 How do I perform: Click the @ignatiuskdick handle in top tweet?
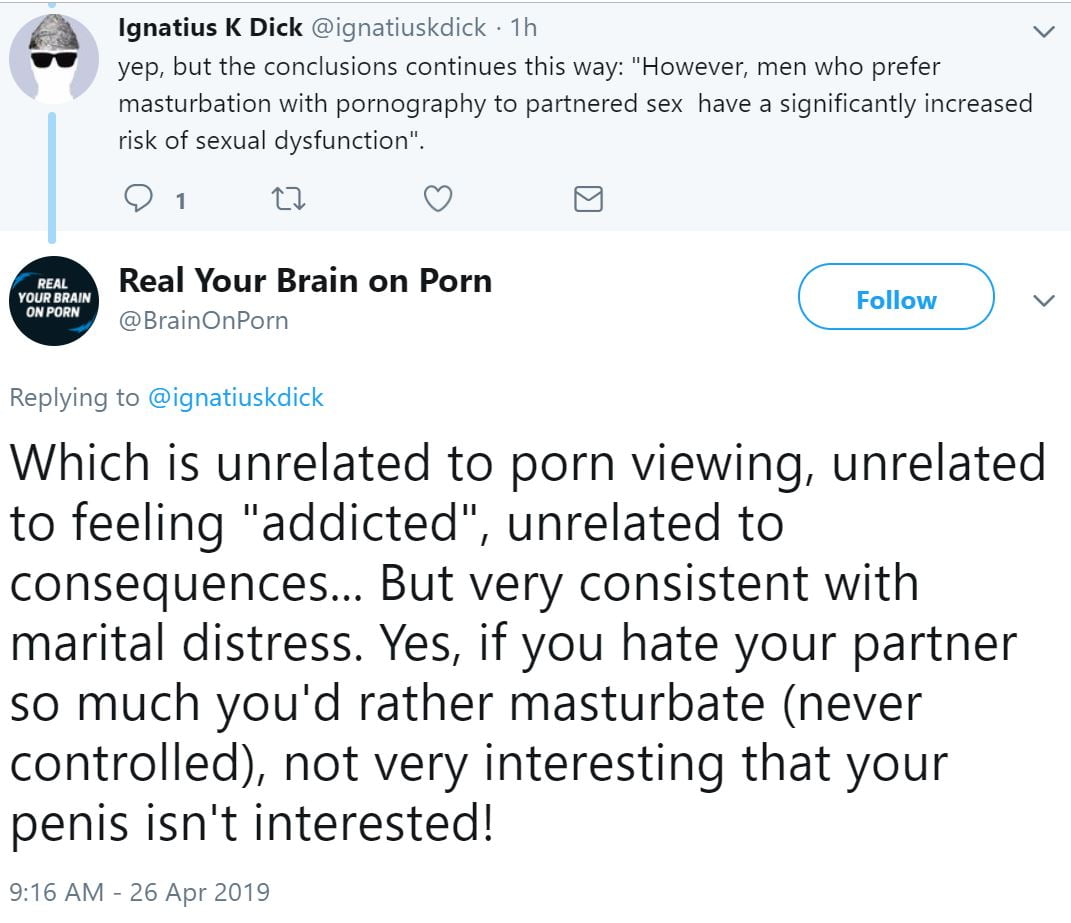[400, 29]
